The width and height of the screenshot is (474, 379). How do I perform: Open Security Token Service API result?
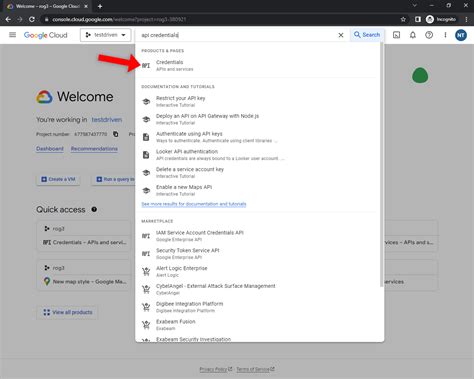point(257,253)
